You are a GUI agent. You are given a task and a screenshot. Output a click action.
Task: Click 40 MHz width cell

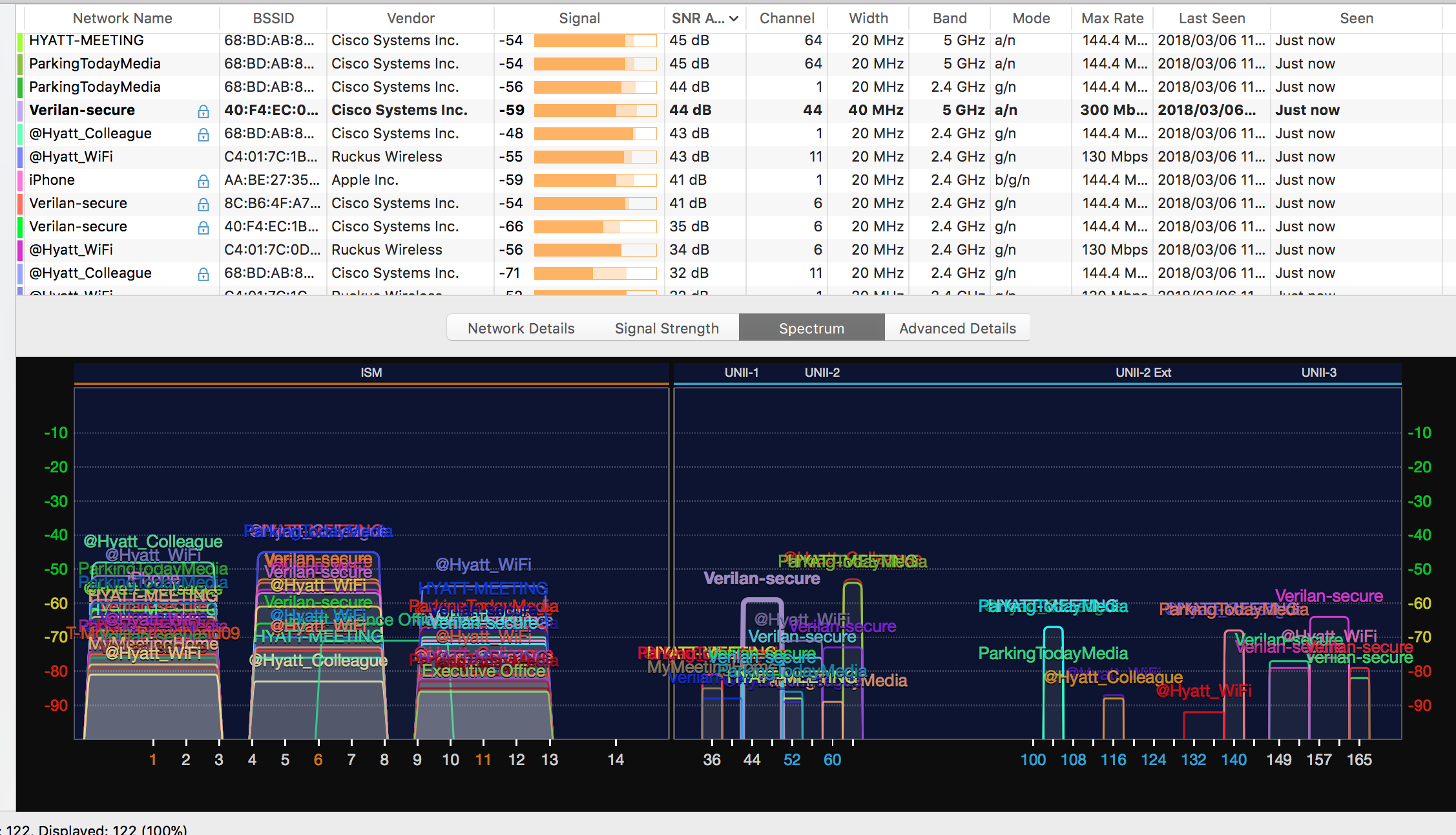tap(876, 111)
